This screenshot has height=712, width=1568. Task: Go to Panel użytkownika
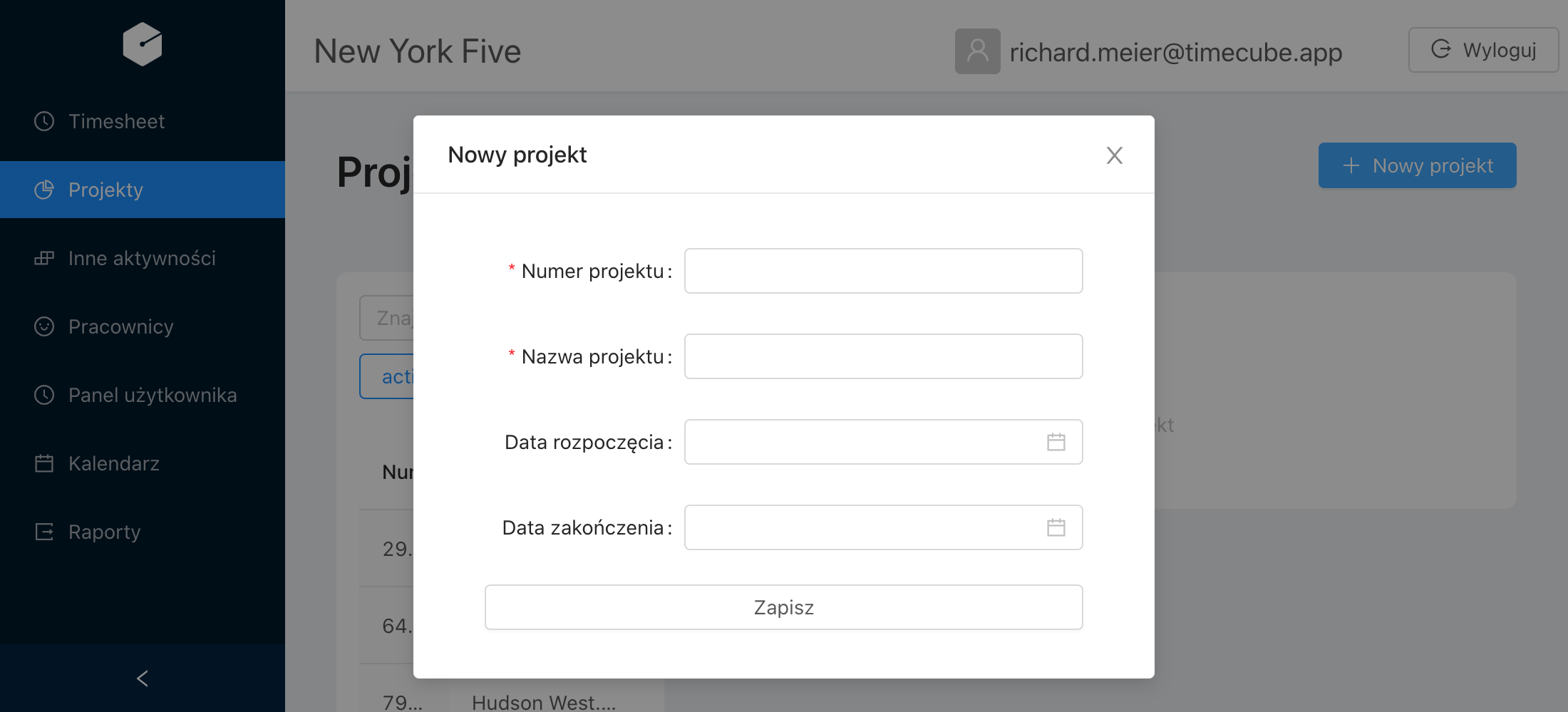(143, 395)
